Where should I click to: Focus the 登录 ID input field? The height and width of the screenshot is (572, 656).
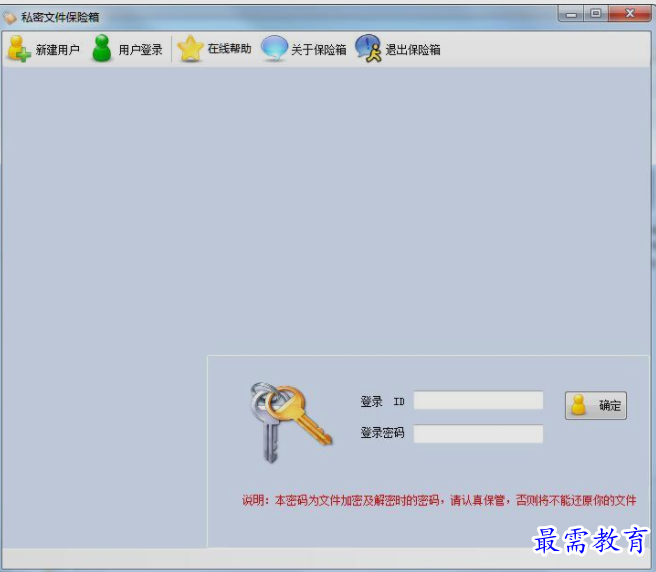click(479, 400)
